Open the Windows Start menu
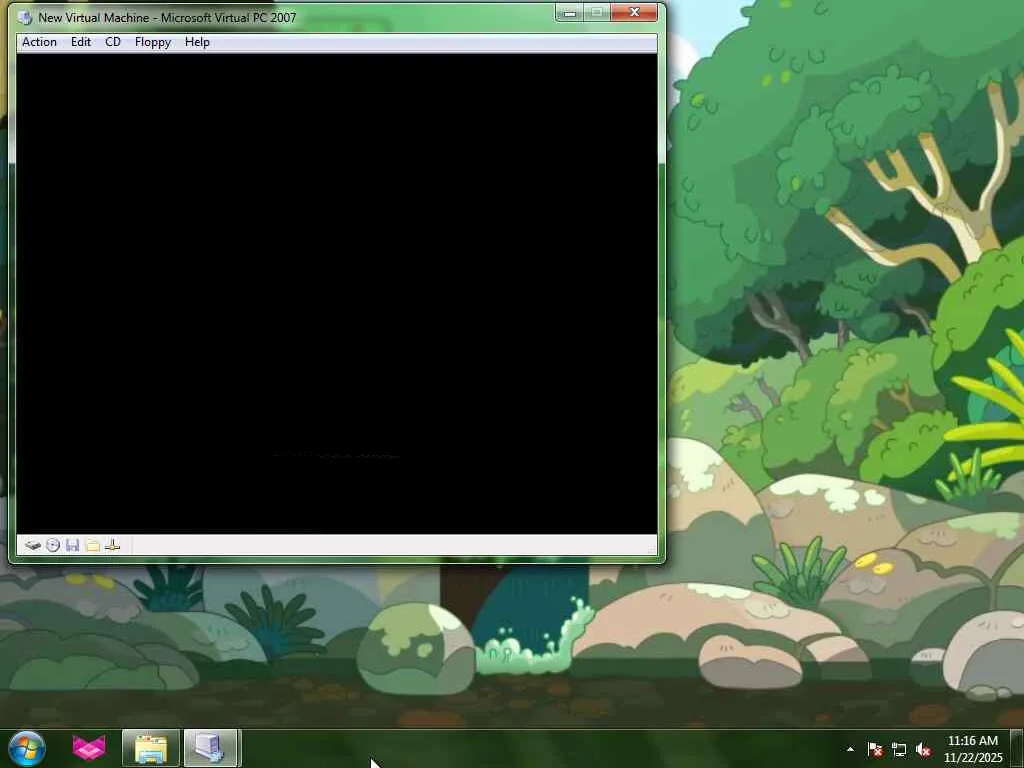 pos(26,748)
